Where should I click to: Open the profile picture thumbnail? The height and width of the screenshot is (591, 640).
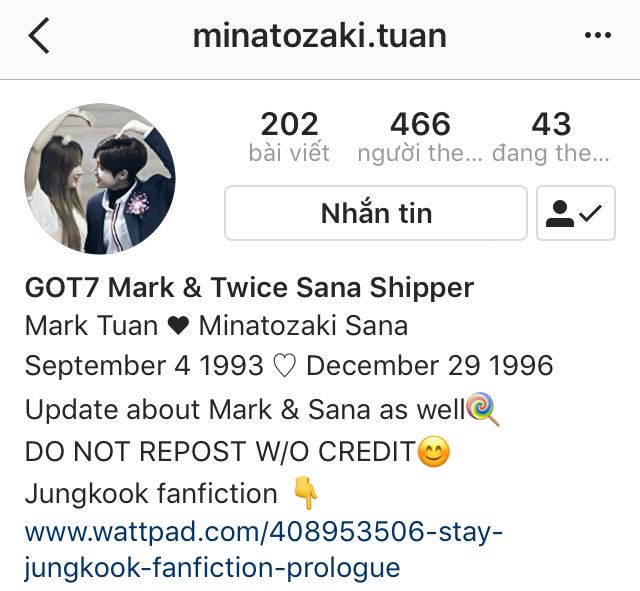100,179
